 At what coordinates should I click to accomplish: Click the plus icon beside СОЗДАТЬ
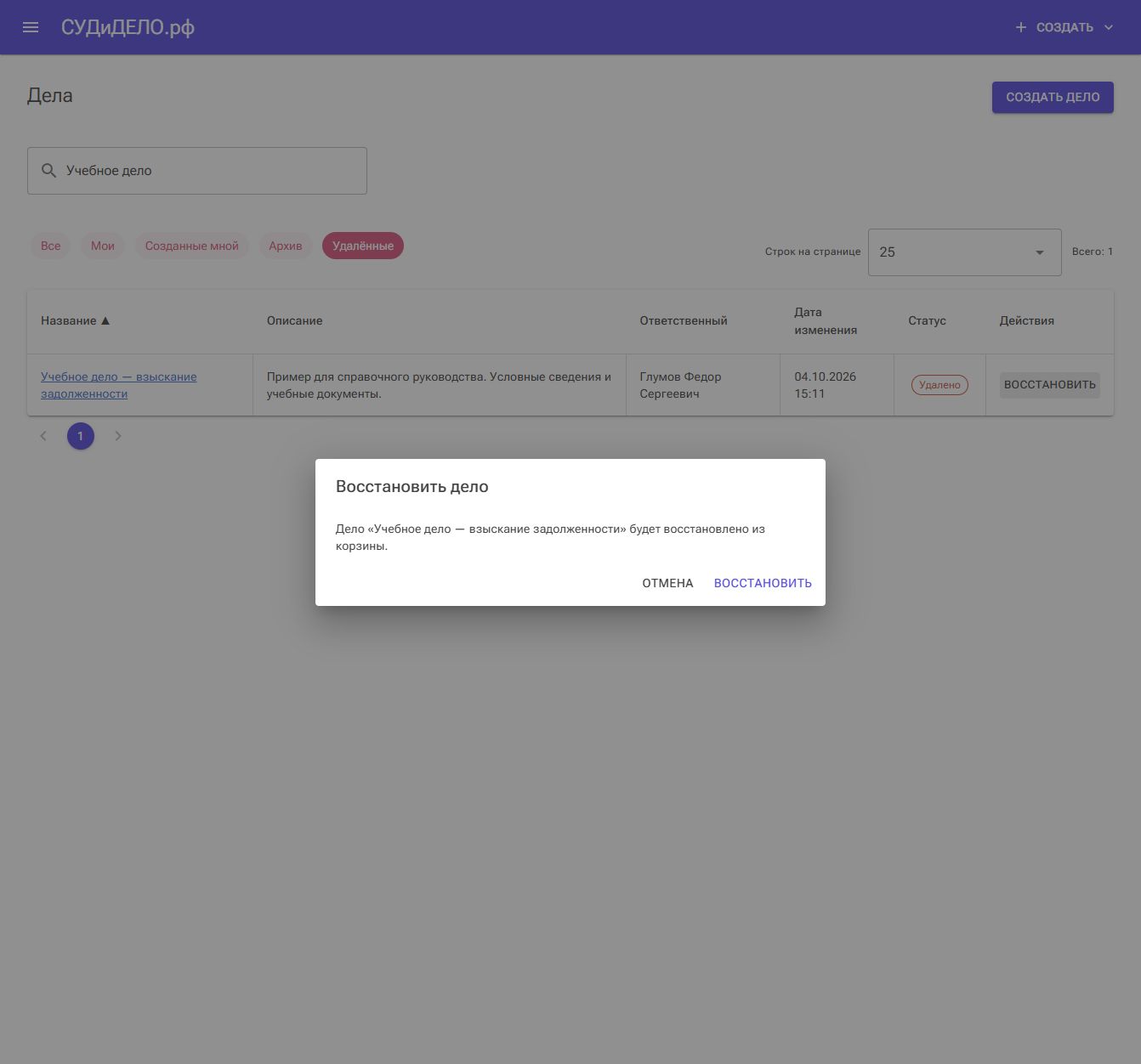pos(1021,27)
